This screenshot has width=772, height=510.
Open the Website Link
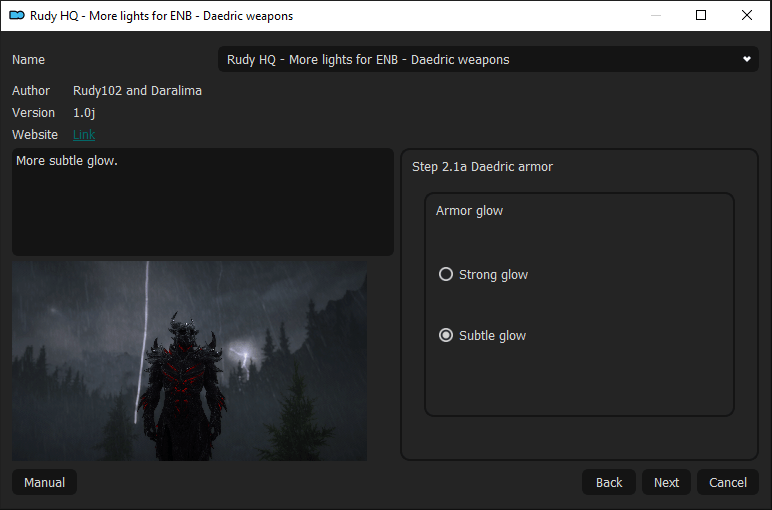point(84,134)
